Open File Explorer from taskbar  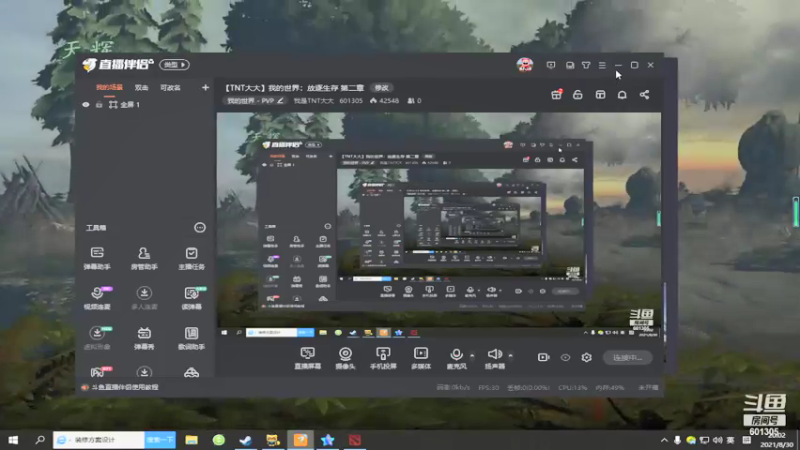[x=191, y=440]
